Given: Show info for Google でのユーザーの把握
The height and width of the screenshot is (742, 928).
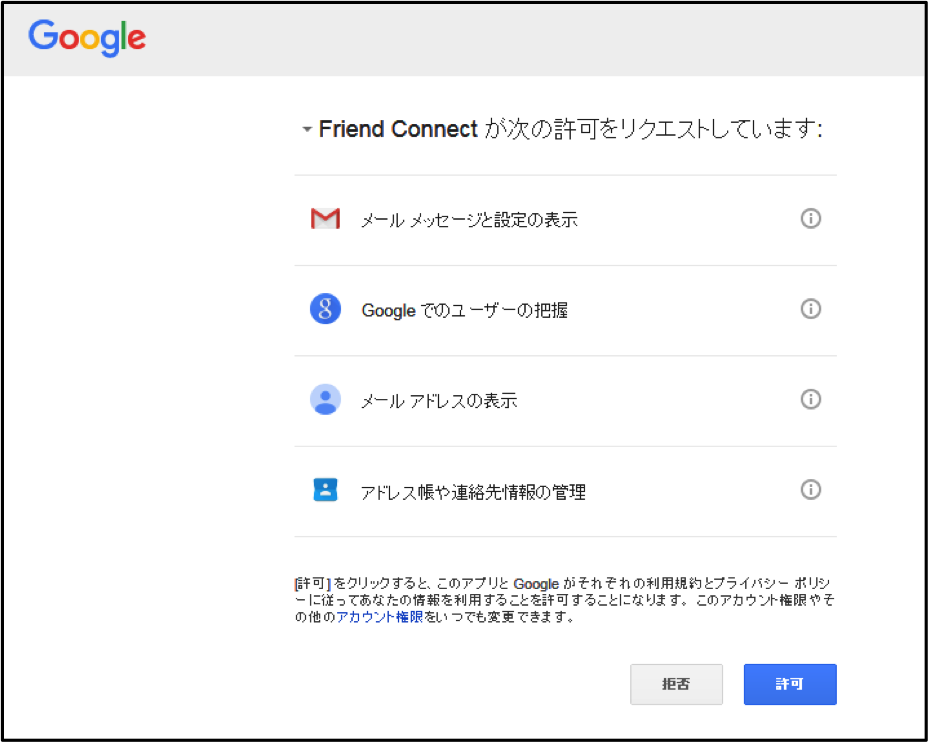Looking at the screenshot, I should 810,309.
